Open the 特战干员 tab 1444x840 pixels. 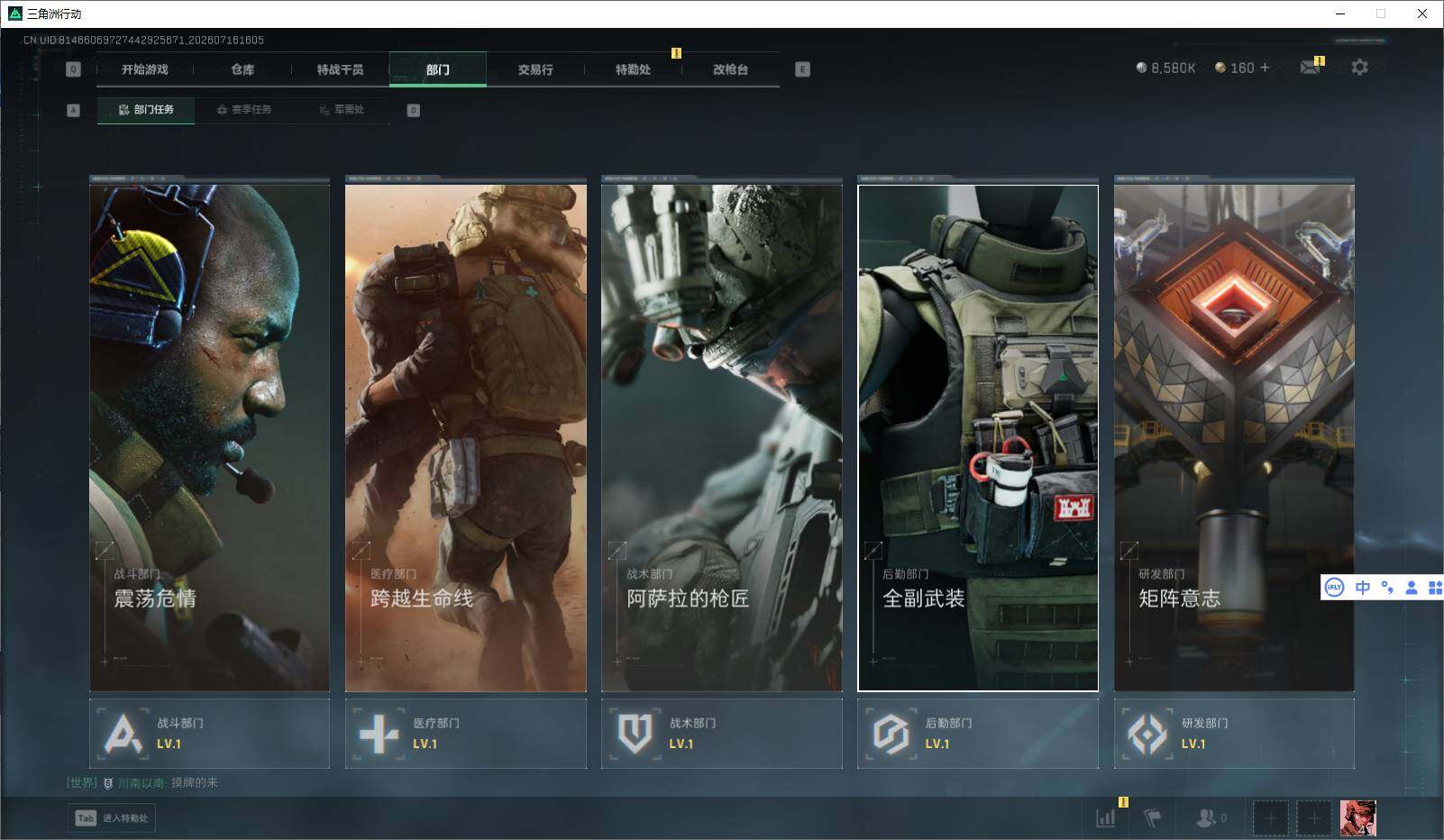click(x=340, y=69)
